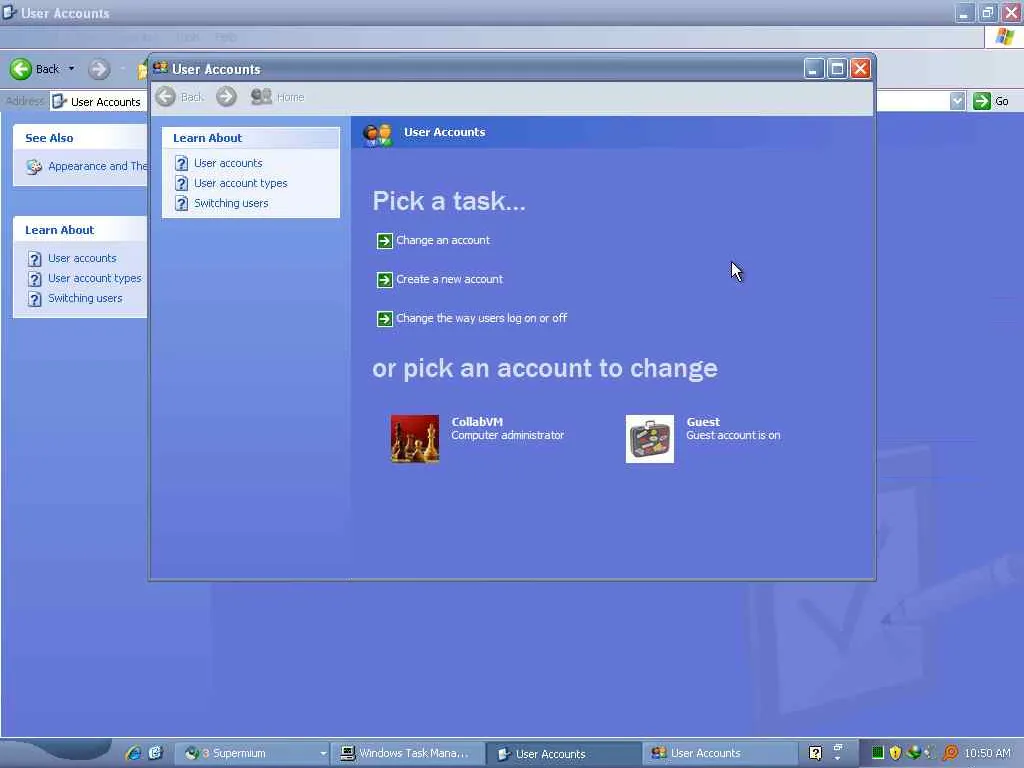Screen dimensions: 1024x768
Task: Click the orange magnifier tray icon
Action: (x=950, y=753)
